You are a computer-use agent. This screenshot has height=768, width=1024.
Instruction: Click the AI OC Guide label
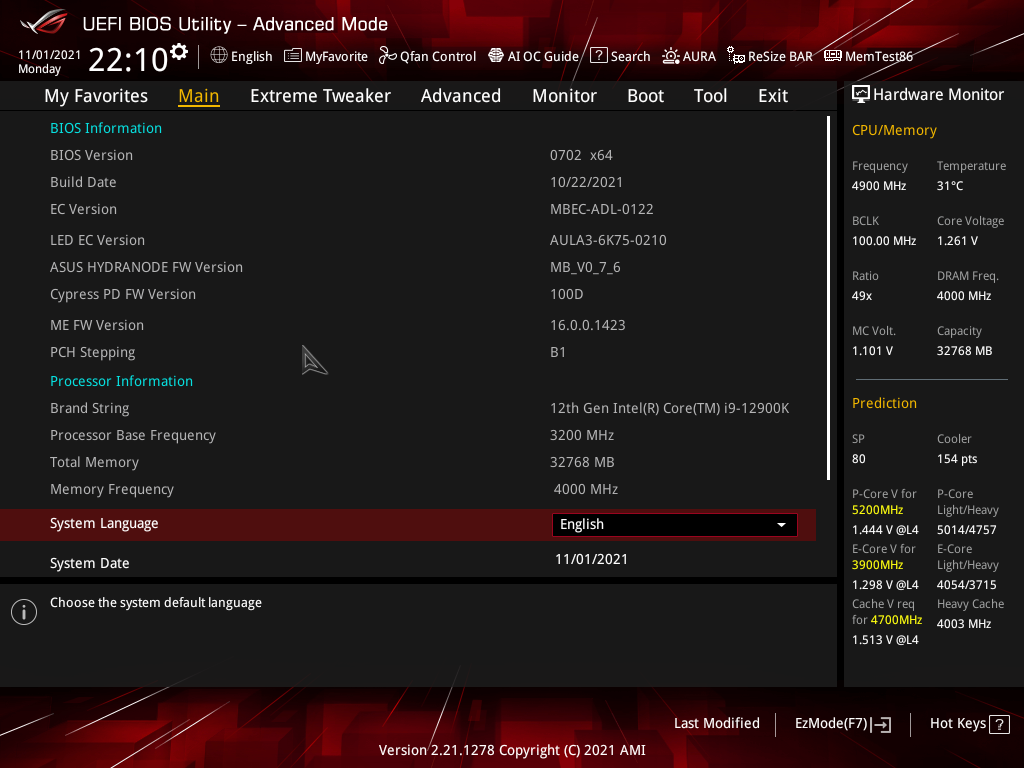[543, 57]
